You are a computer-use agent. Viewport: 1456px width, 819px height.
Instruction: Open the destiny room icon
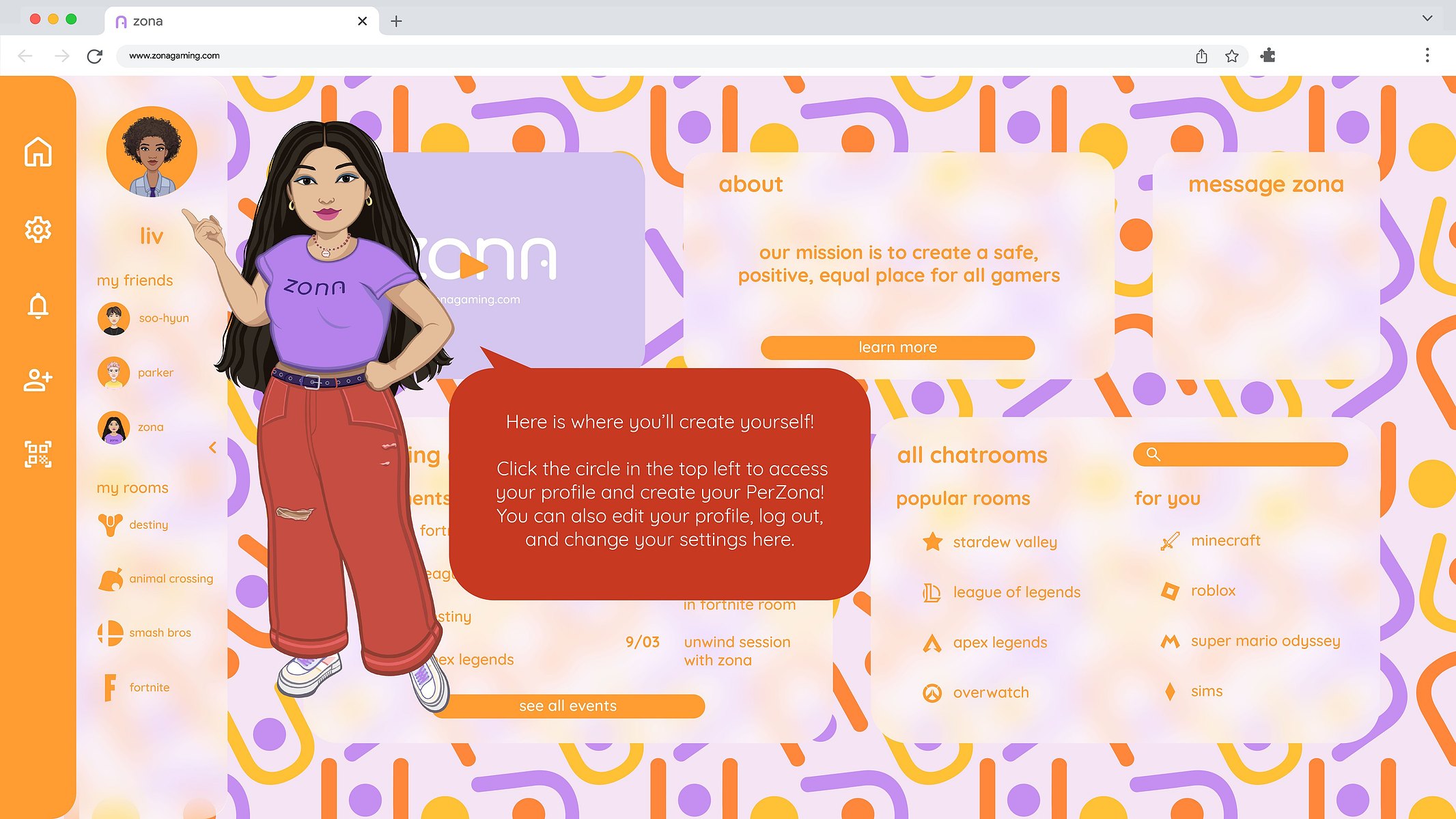(x=110, y=525)
